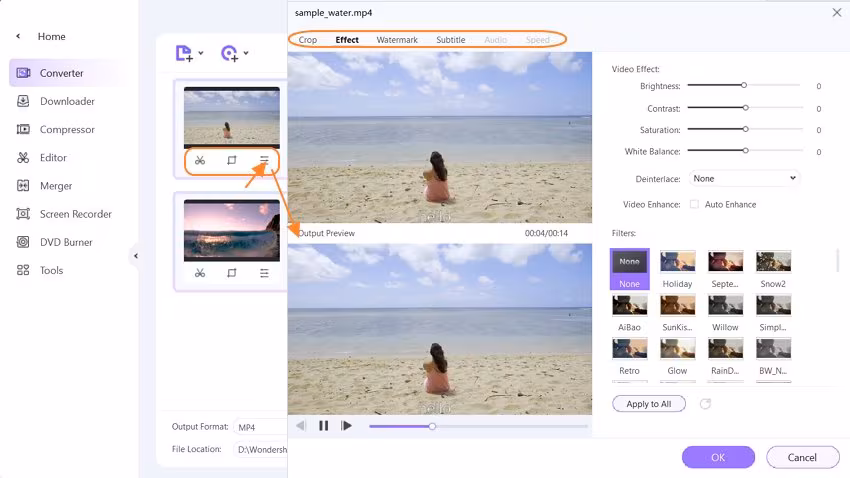Open the Screen Recorder icon

(23, 214)
